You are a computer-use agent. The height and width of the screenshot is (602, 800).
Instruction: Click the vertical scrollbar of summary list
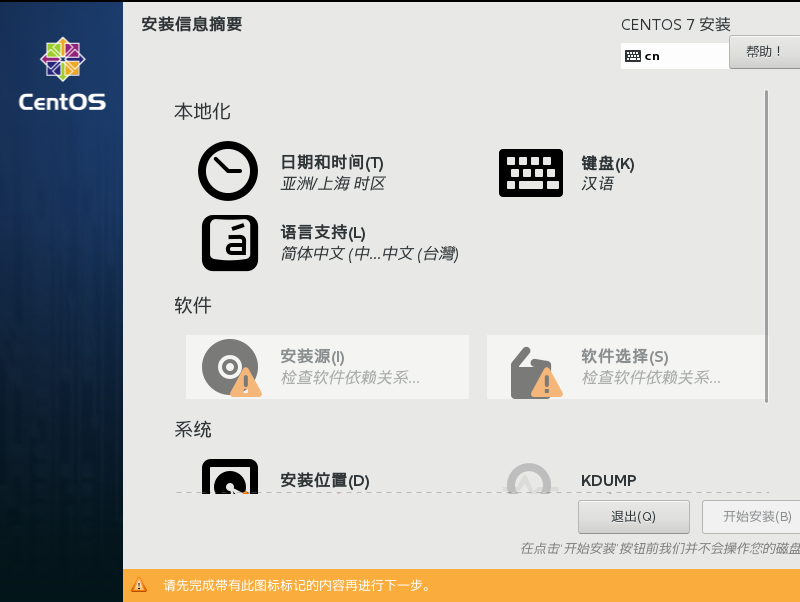[x=766, y=246]
